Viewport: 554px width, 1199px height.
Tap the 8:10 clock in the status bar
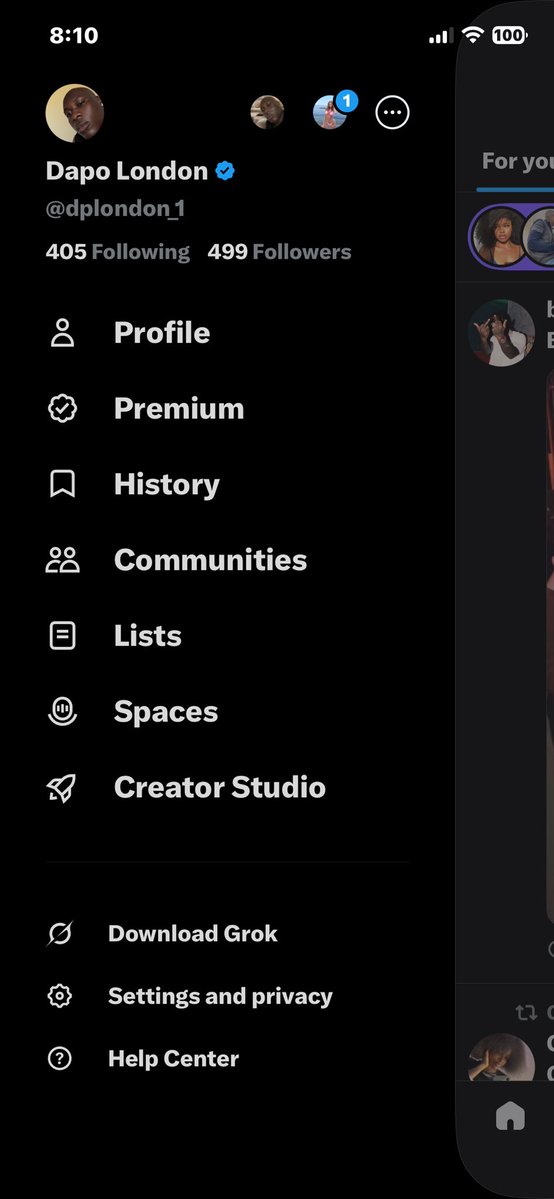[x=73, y=35]
